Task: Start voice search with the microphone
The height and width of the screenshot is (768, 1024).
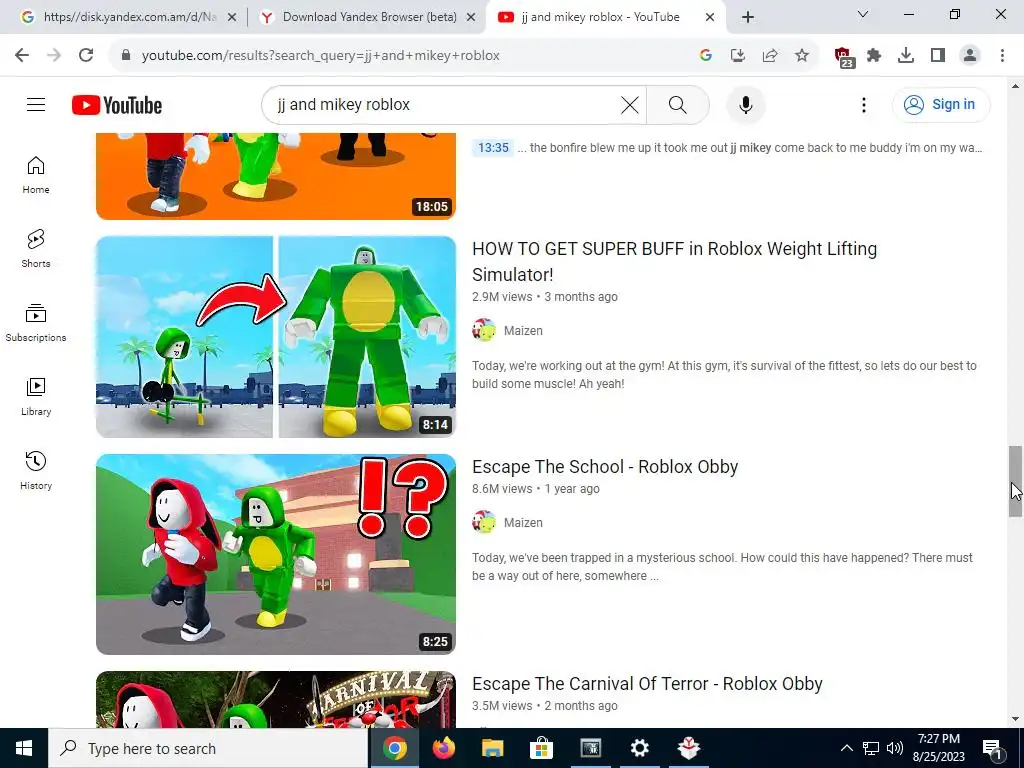Action: click(745, 104)
